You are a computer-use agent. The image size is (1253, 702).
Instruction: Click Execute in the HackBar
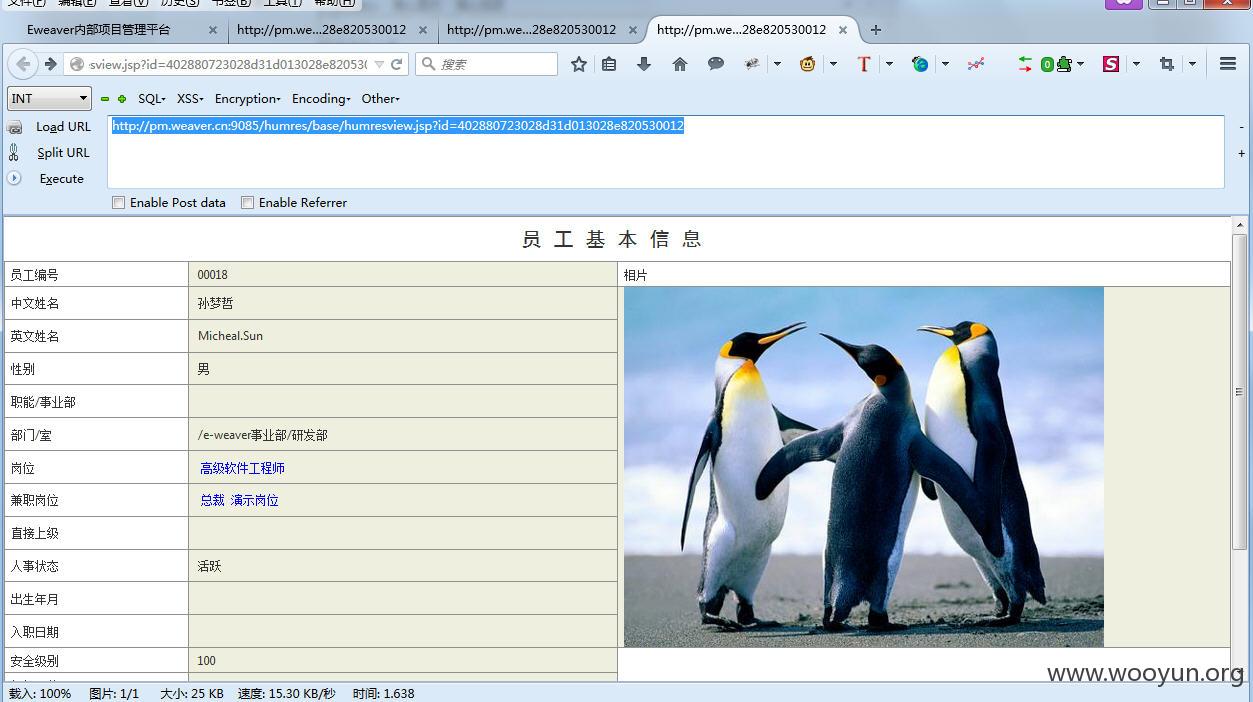[62, 179]
